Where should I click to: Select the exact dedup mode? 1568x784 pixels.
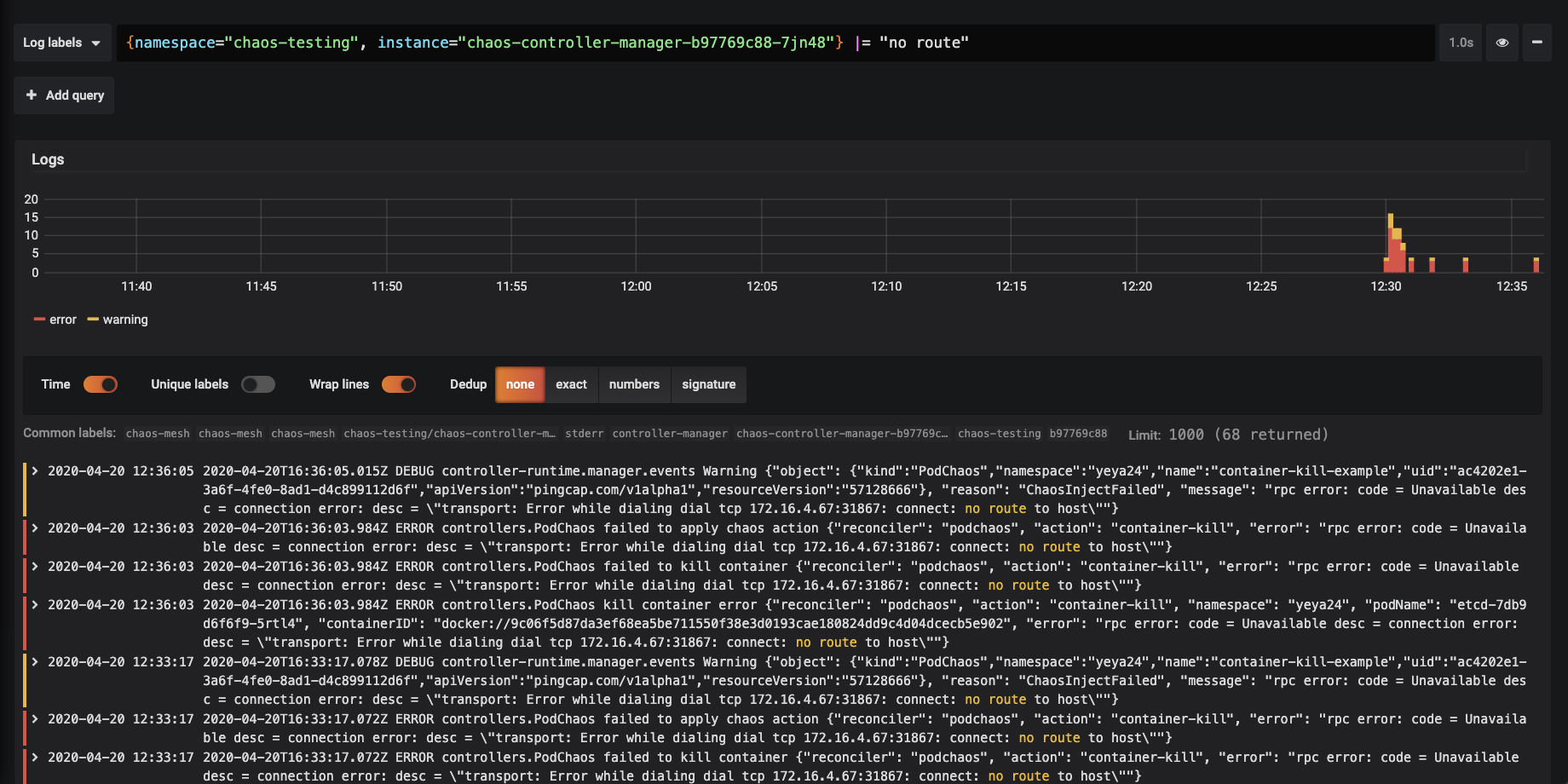570,384
